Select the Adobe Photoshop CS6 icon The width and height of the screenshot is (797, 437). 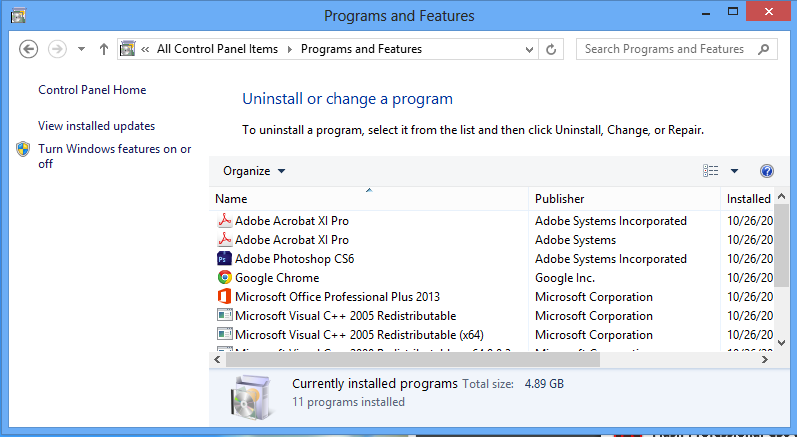pos(224,259)
